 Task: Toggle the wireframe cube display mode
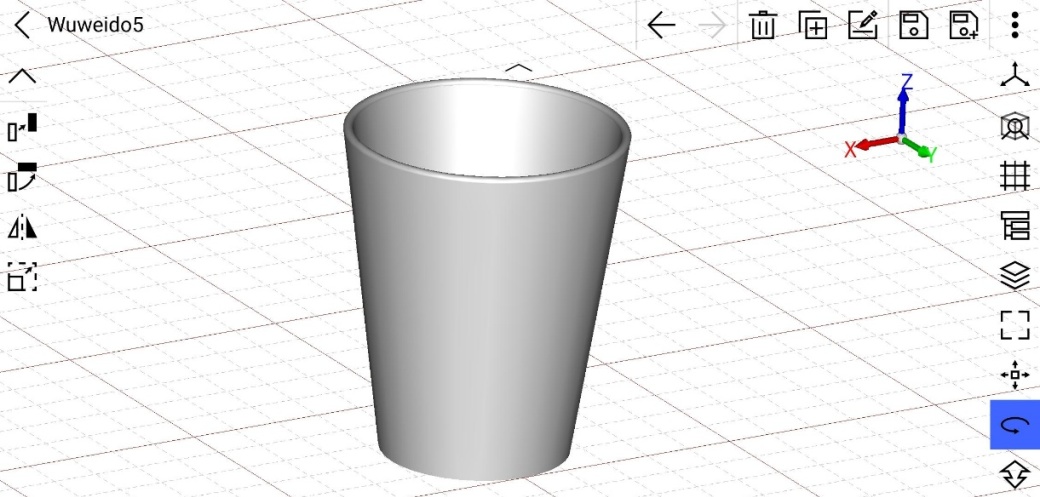[x=1015, y=126]
